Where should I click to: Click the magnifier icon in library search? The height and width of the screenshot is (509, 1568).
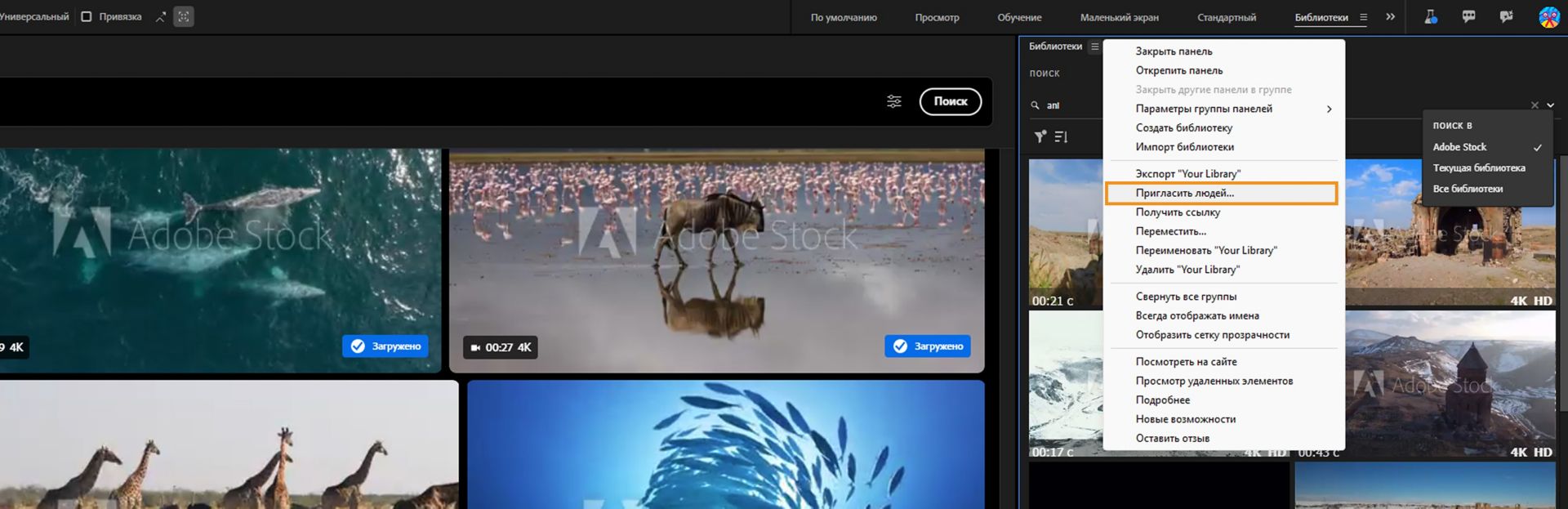pyautogui.click(x=1035, y=105)
